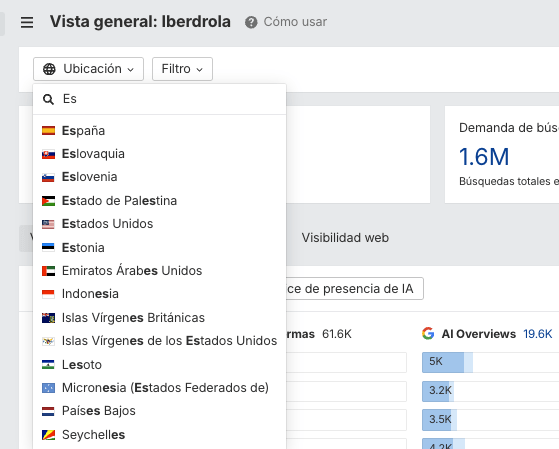Select Micronesia (Estados Federados de)

coord(160,388)
